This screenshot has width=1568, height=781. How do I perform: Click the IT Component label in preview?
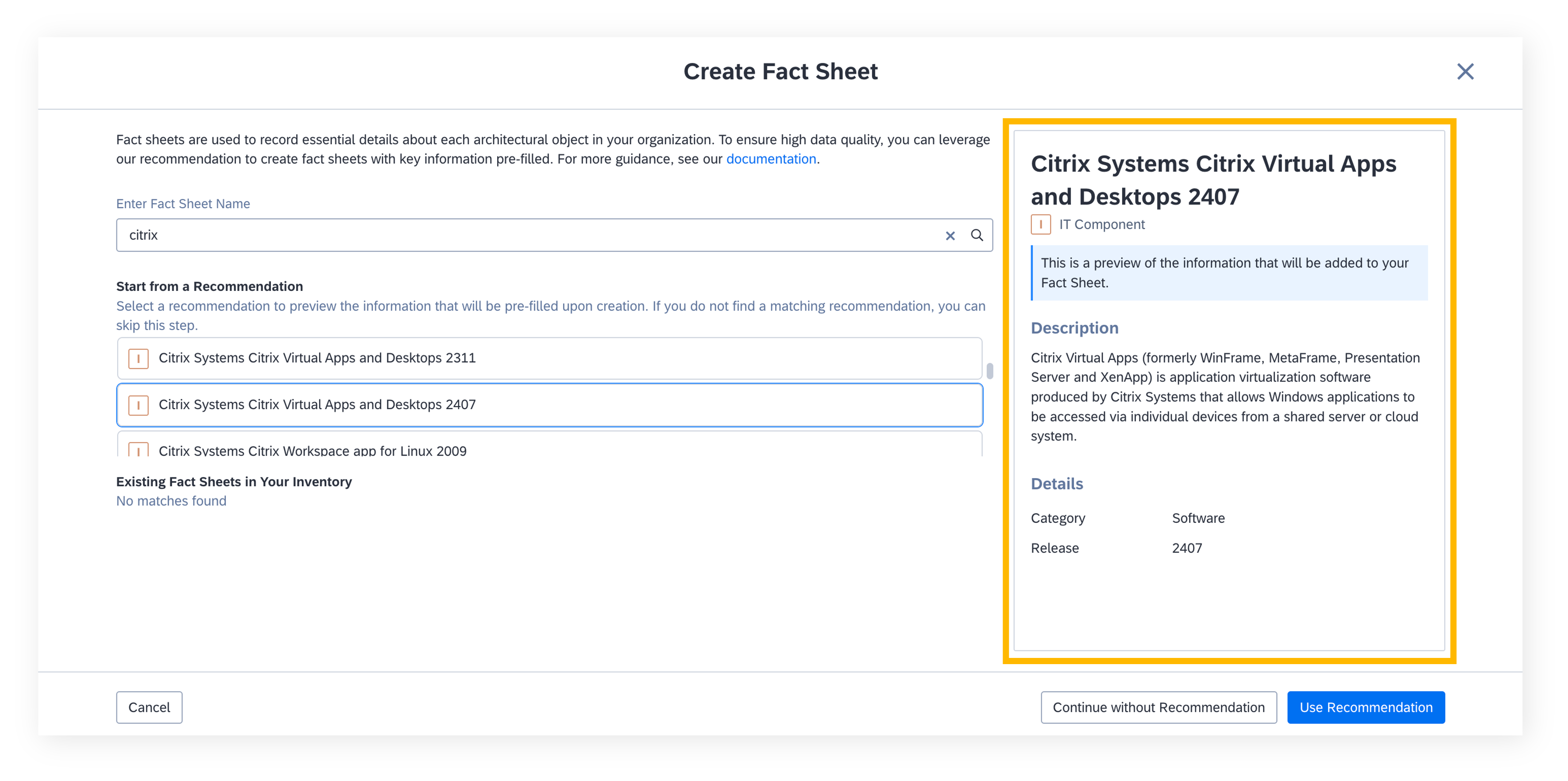tap(1102, 224)
